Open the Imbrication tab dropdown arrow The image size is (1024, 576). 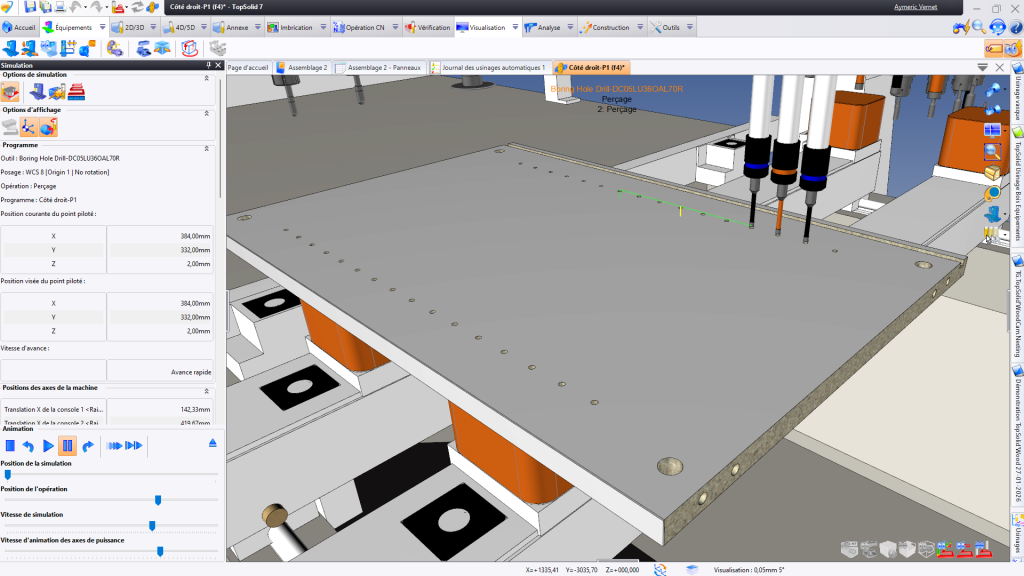coord(323,27)
